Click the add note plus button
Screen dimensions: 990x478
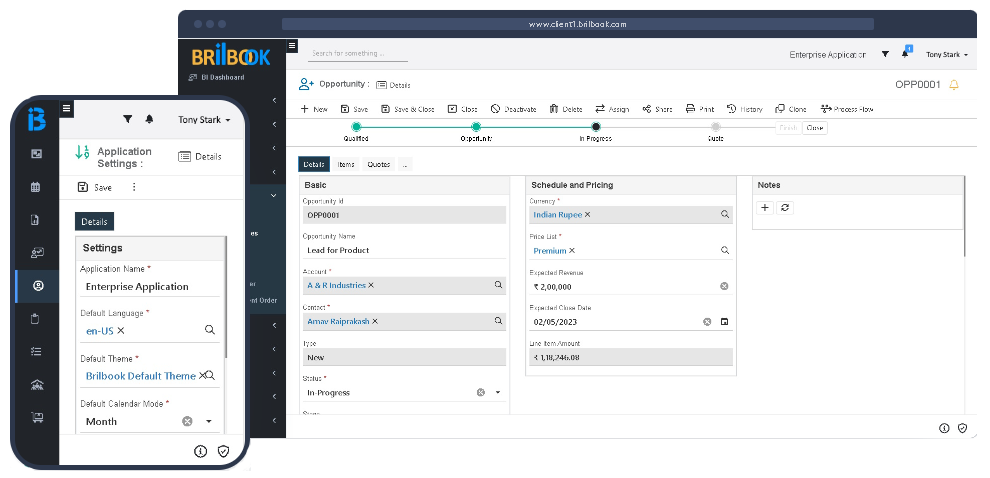coord(765,207)
